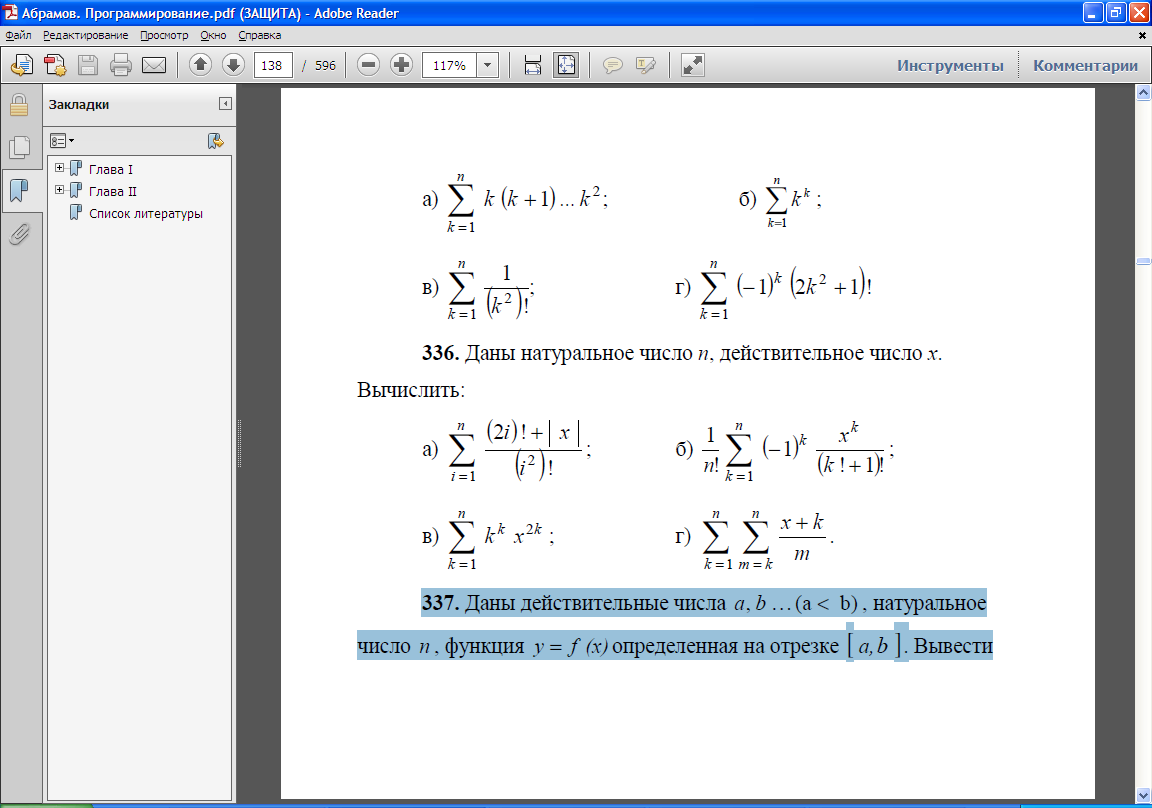This screenshot has height=808, width=1152.
Task: Select the Глава I bookmark
Action: (111, 169)
